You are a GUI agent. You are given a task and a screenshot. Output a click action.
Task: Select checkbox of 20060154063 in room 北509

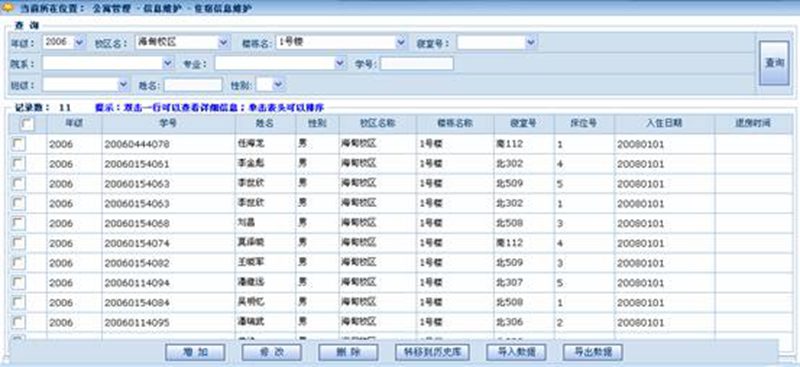pos(19,184)
